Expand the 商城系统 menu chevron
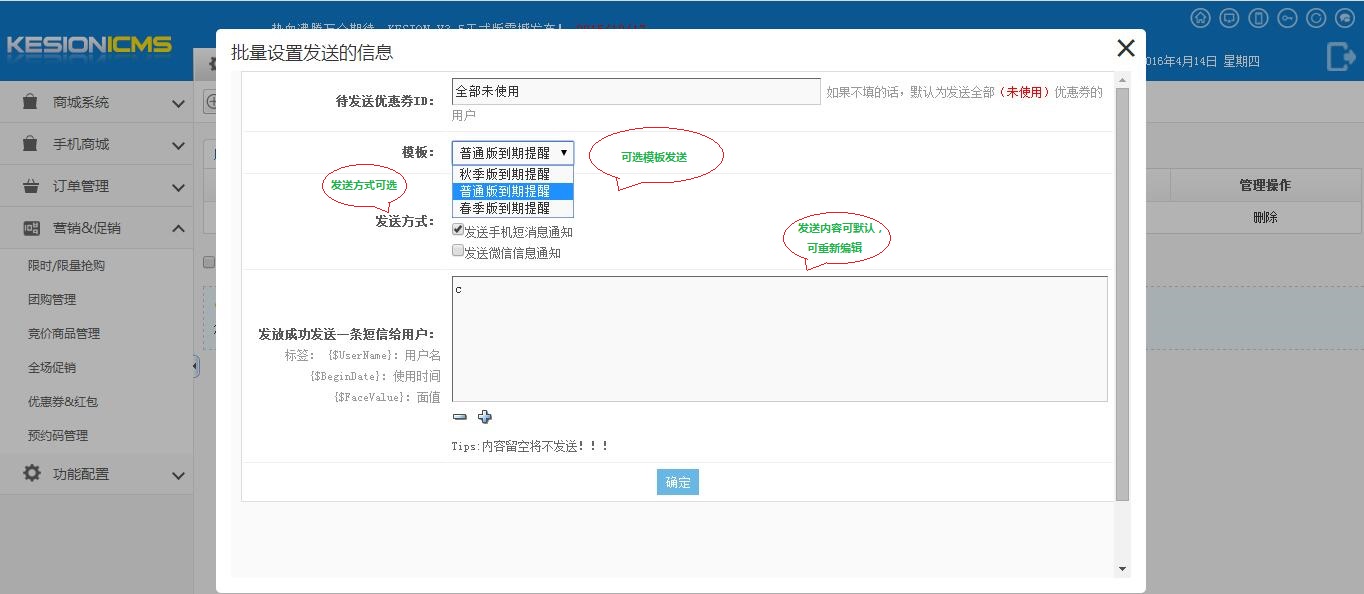The width and height of the screenshot is (1364, 594). [x=178, y=103]
